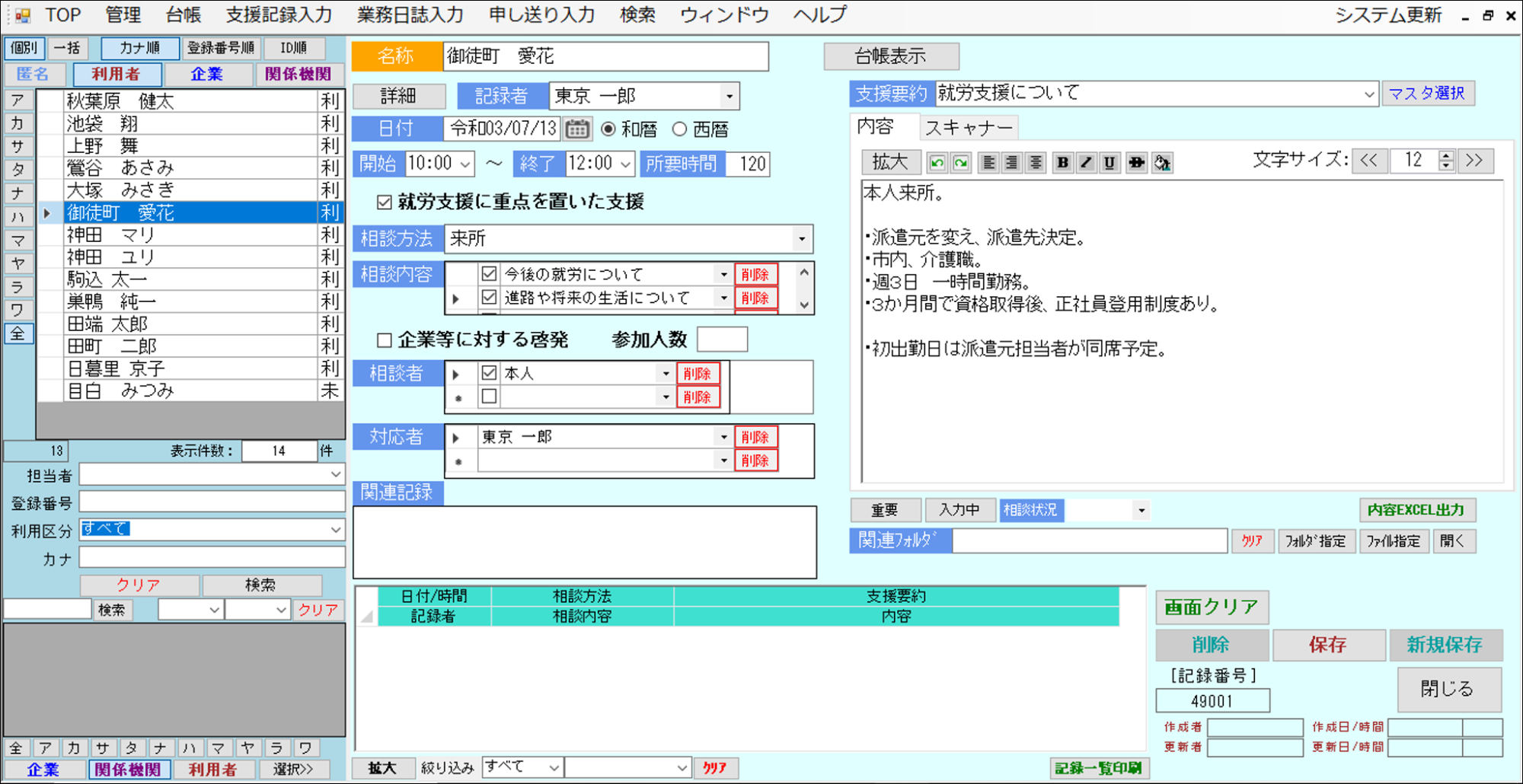Image resolution: width=1523 pixels, height=784 pixels.
Task: Open the 記録者 dropdown showing 東京 一郎
Action: click(x=730, y=97)
